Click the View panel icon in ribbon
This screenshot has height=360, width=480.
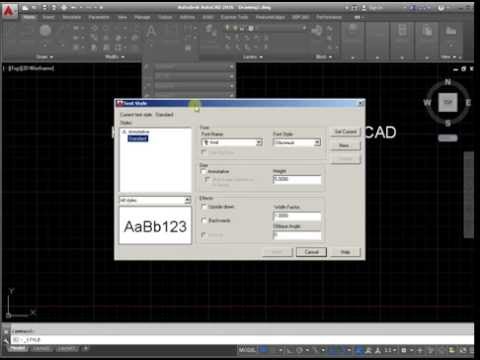pos(451,32)
